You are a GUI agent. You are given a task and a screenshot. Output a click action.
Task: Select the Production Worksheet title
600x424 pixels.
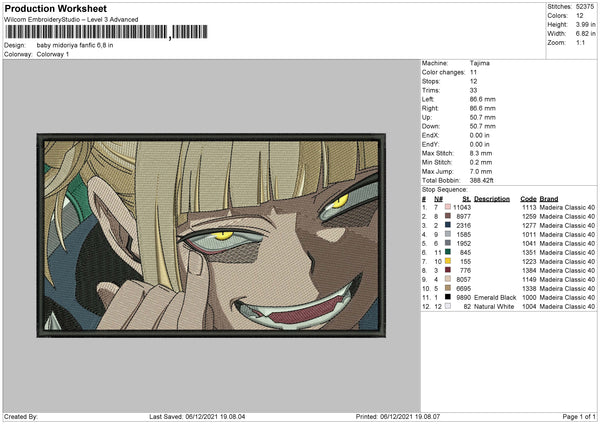point(55,8)
